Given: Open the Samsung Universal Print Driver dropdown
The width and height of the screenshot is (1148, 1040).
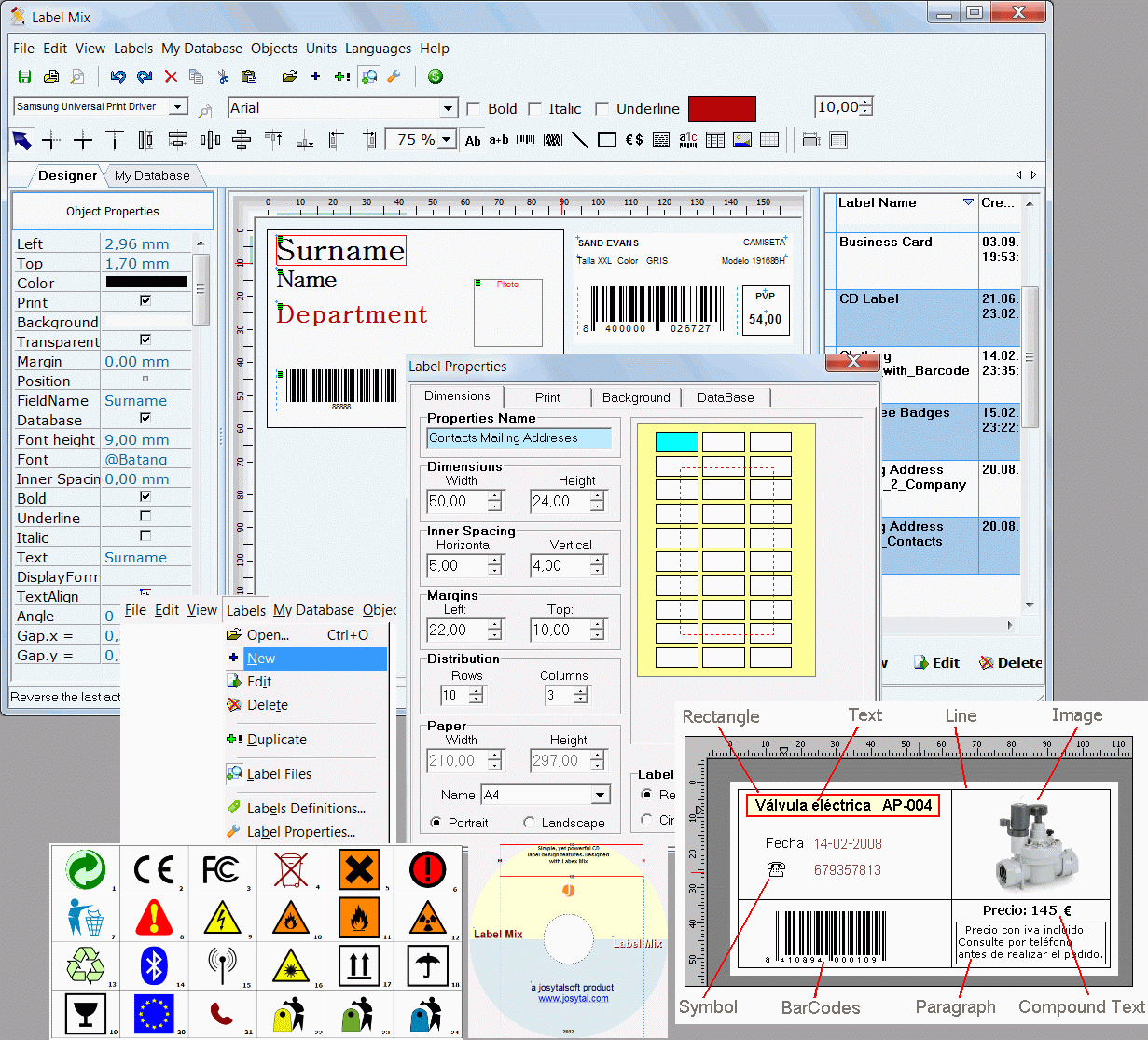Looking at the screenshot, I should (178, 107).
